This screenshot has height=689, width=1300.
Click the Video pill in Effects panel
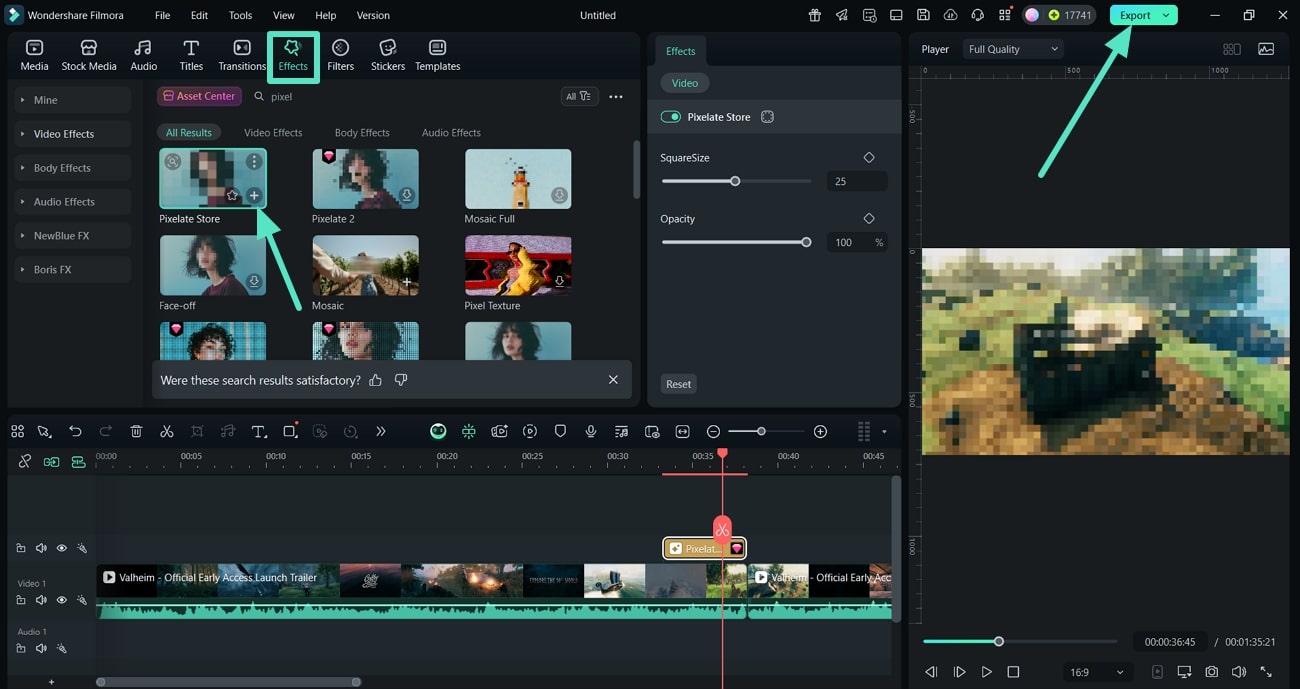click(x=685, y=83)
